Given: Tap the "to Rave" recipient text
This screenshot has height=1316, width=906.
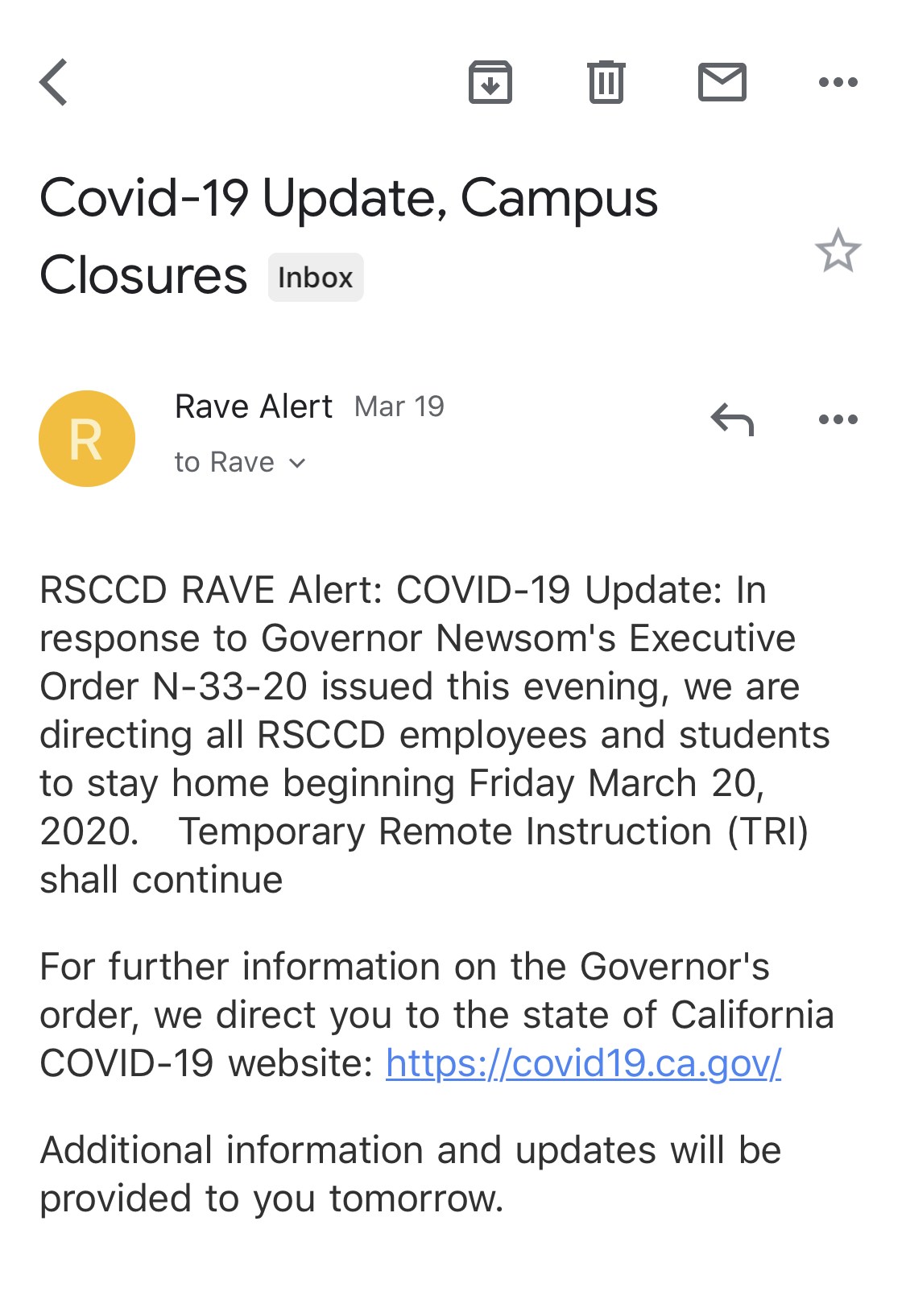Looking at the screenshot, I should pos(225,462).
